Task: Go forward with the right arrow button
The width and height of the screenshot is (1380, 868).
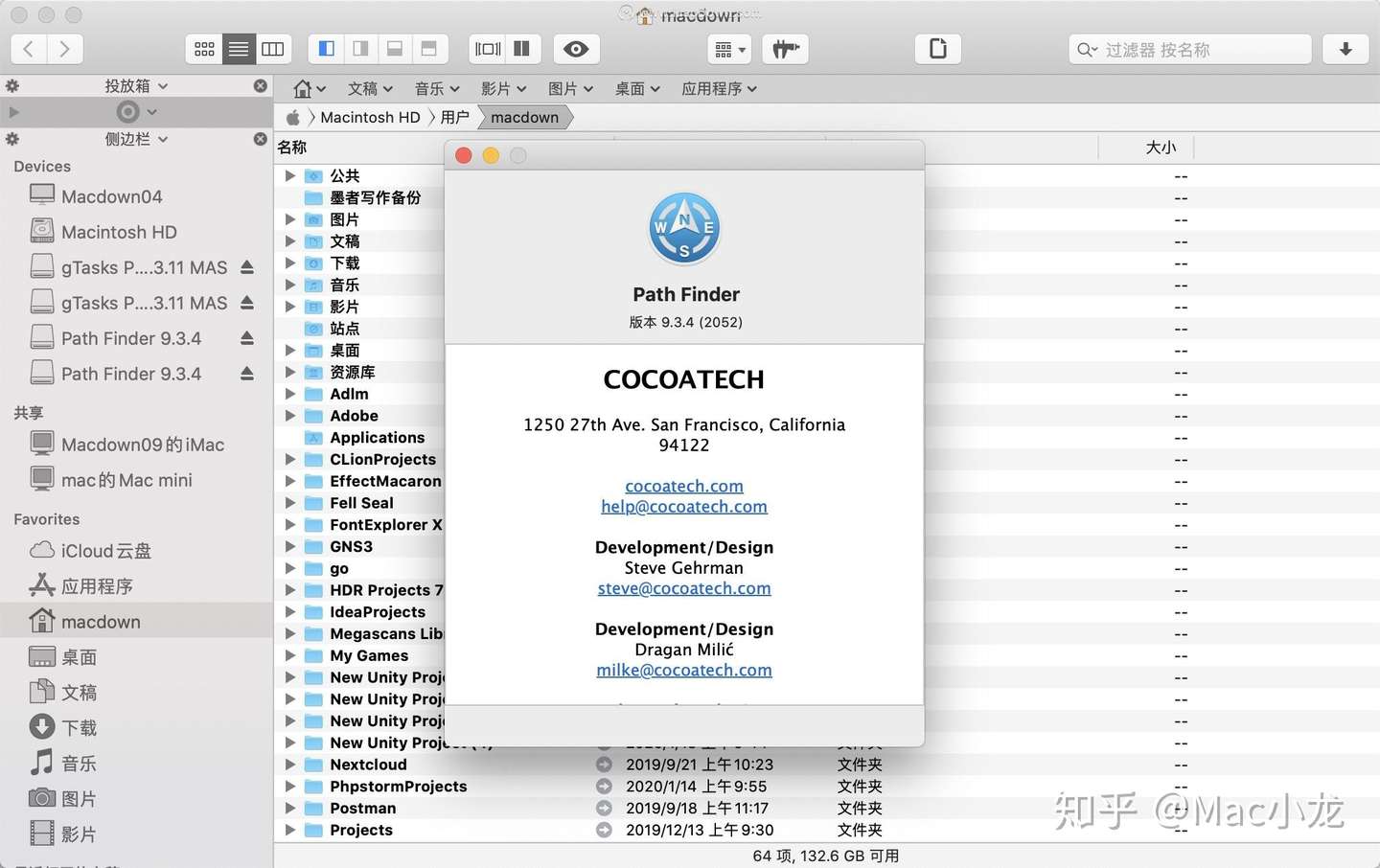Action: click(64, 49)
